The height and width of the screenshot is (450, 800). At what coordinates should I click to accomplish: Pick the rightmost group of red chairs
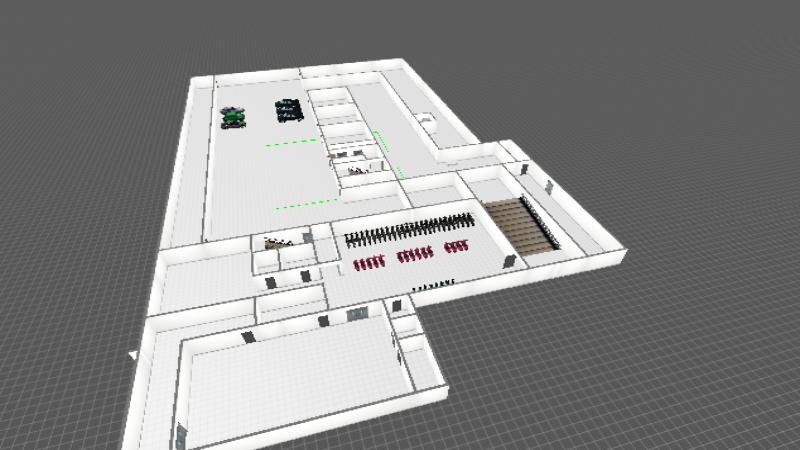pyautogui.click(x=456, y=247)
